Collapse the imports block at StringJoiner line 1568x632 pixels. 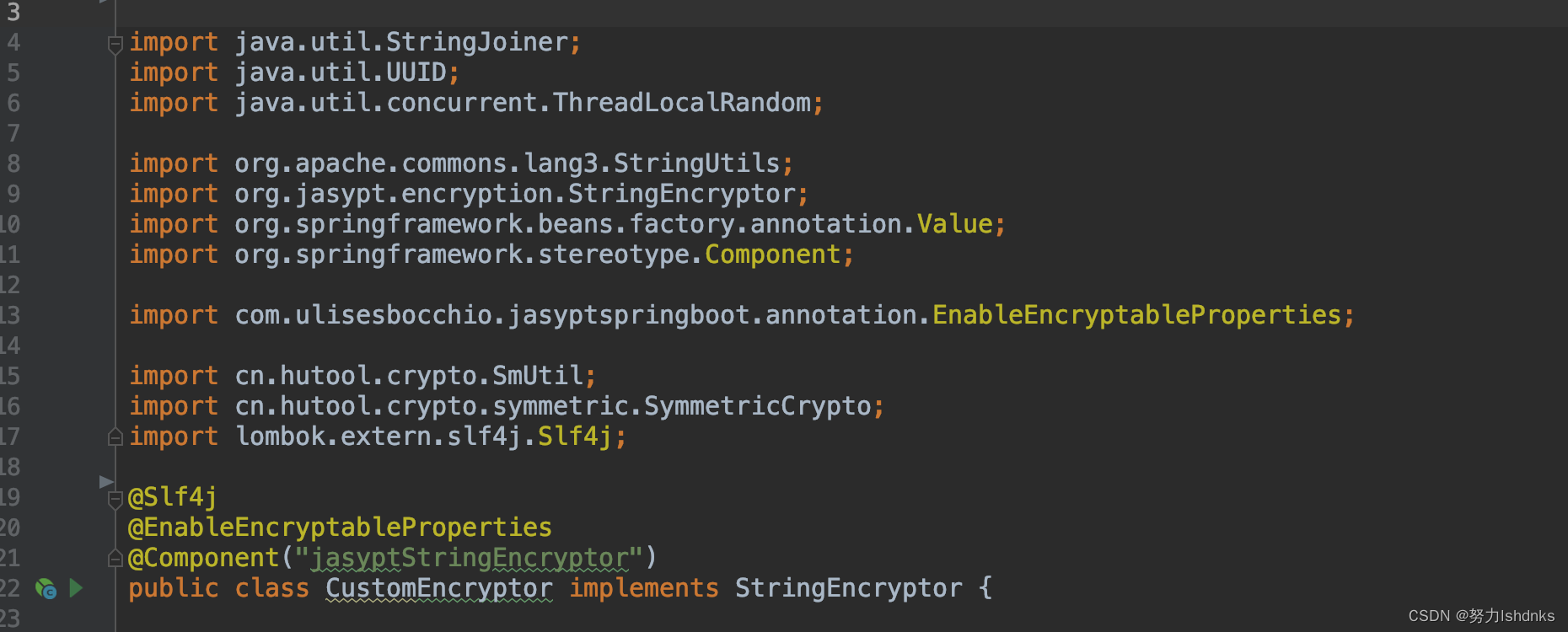click(x=115, y=44)
